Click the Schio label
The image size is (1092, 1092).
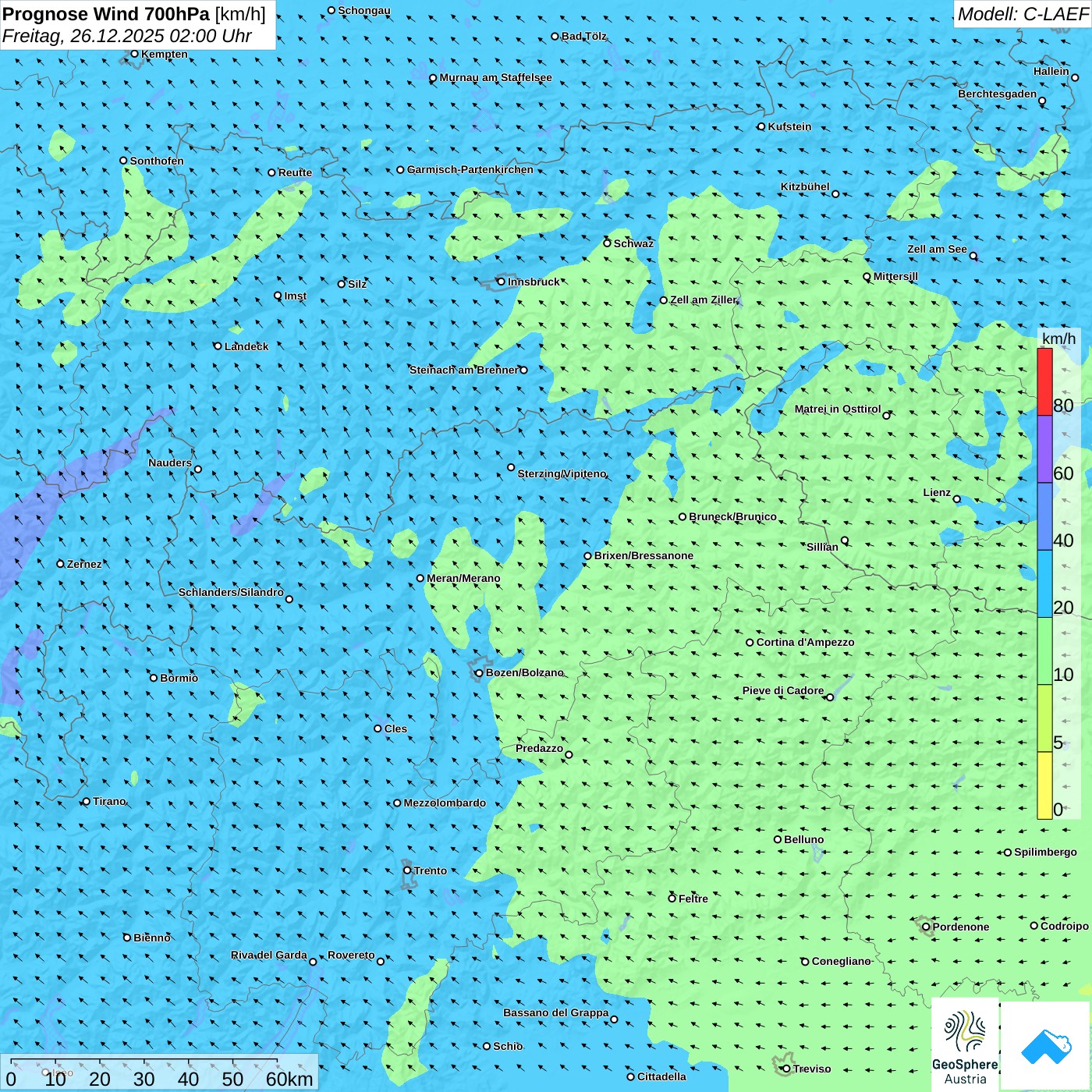509,1046
